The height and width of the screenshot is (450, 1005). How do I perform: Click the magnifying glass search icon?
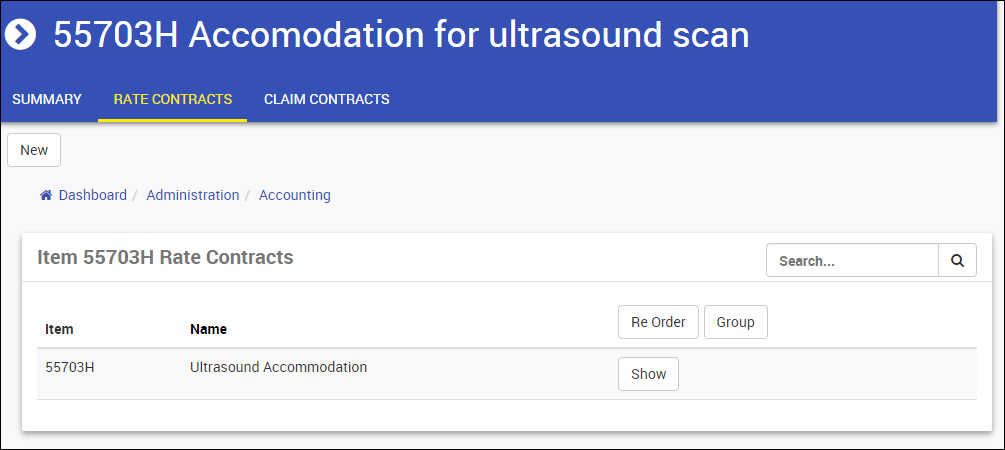pos(957,261)
